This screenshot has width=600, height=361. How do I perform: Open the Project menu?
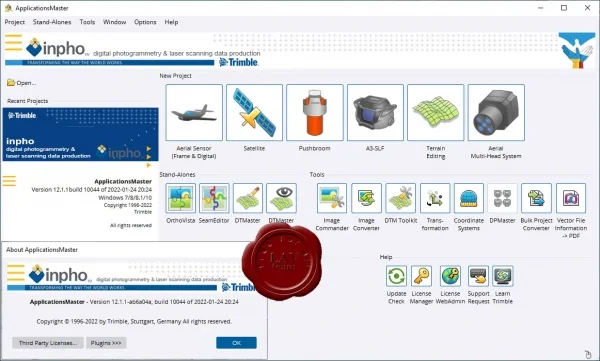point(15,22)
